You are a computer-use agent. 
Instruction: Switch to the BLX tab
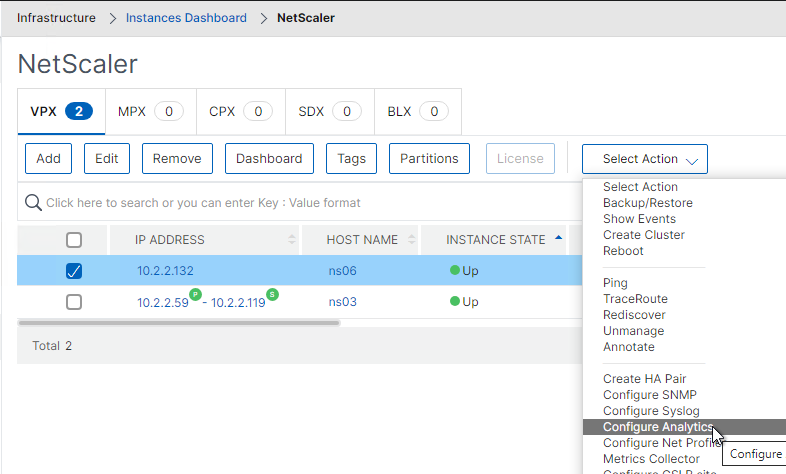(418, 111)
